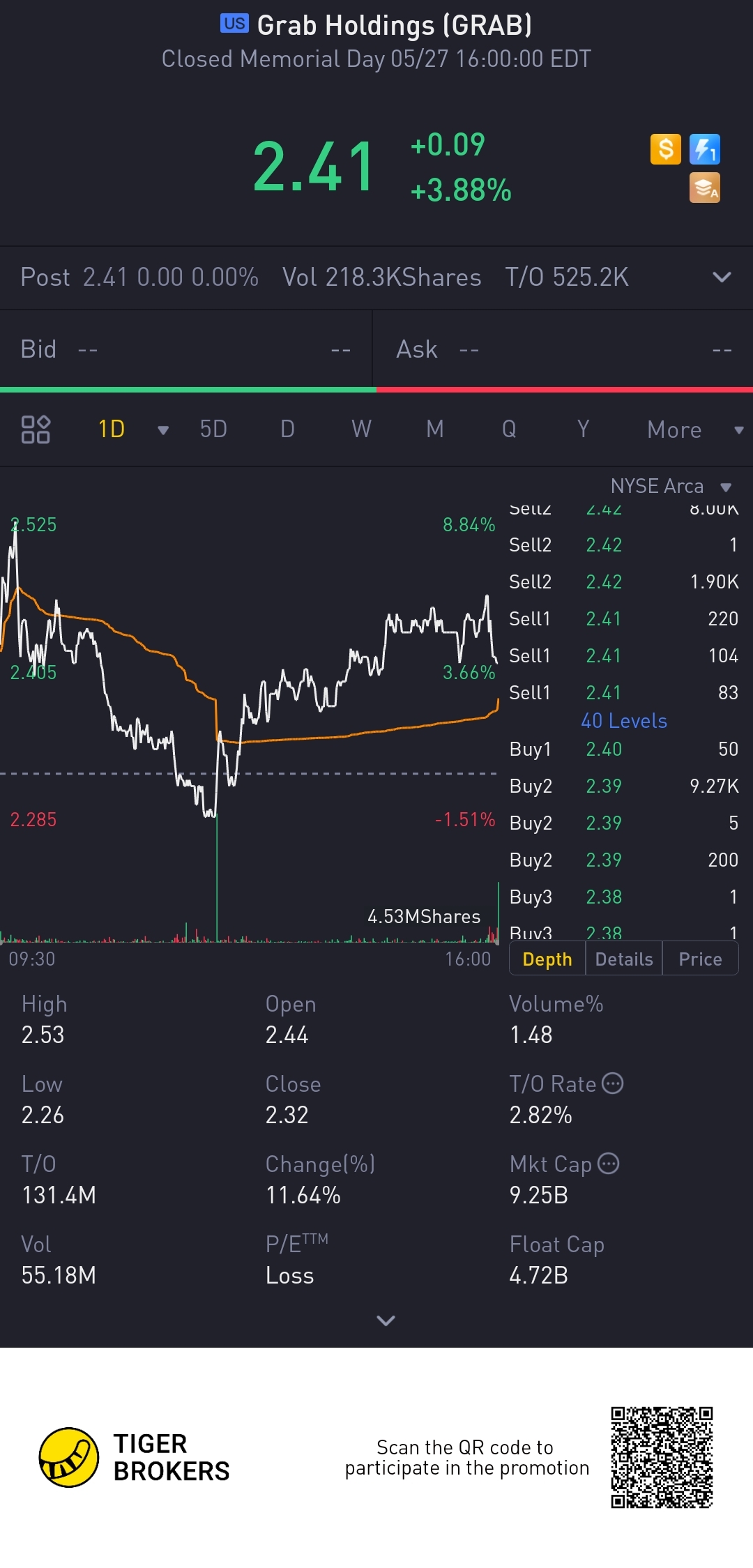
Task: Select Sell1 row with 104 size
Action: pyautogui.click(x=624, y=655)
